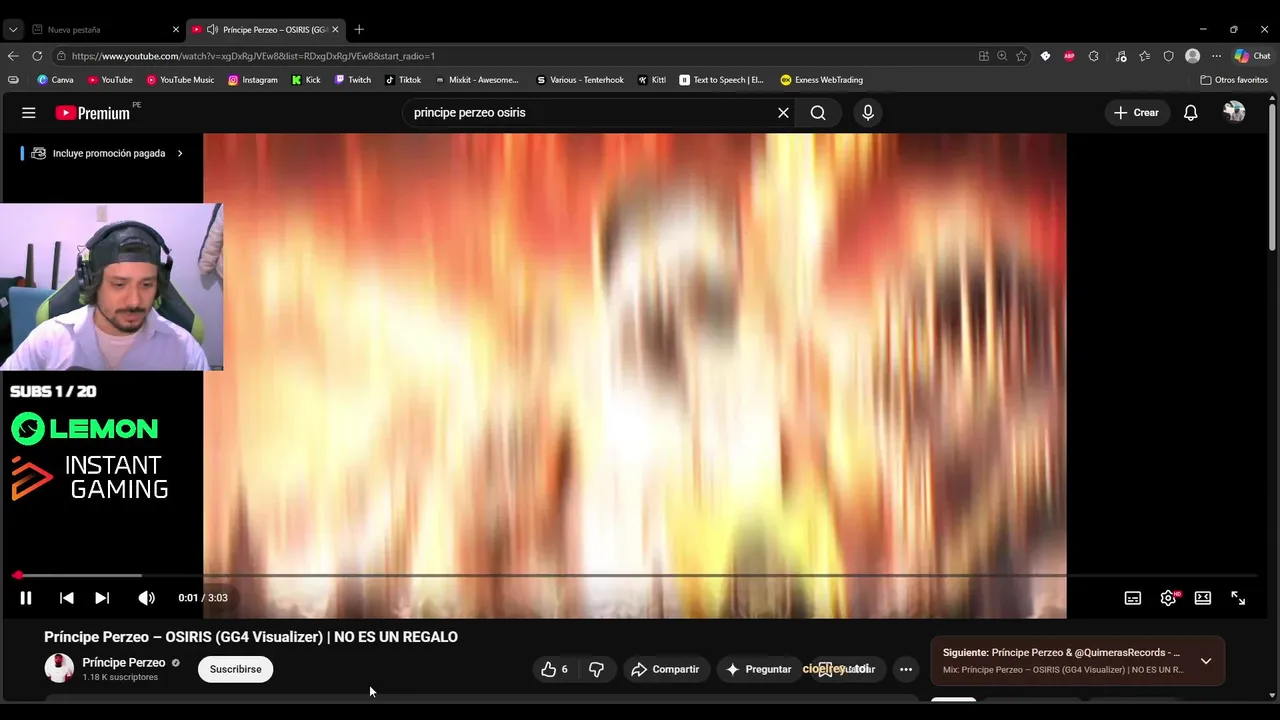Open the Kick bookmark
Image resolution: width=1280 pixels, height=720 pixels.
click(306, 80)
